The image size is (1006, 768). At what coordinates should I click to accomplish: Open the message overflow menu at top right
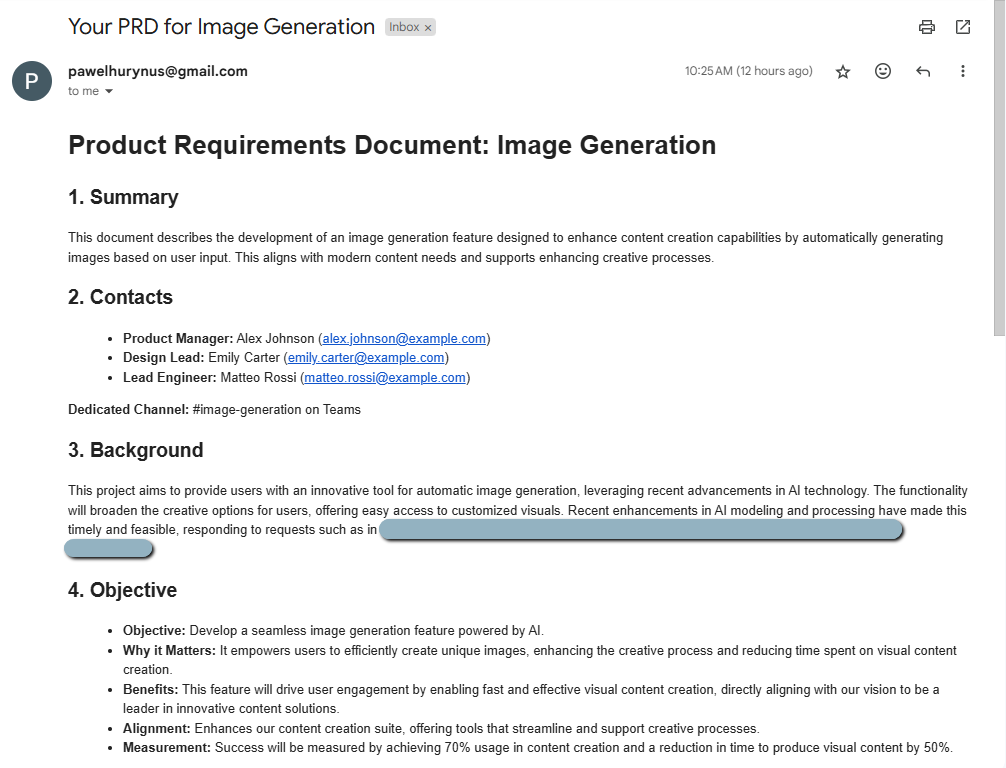(962, 71)
